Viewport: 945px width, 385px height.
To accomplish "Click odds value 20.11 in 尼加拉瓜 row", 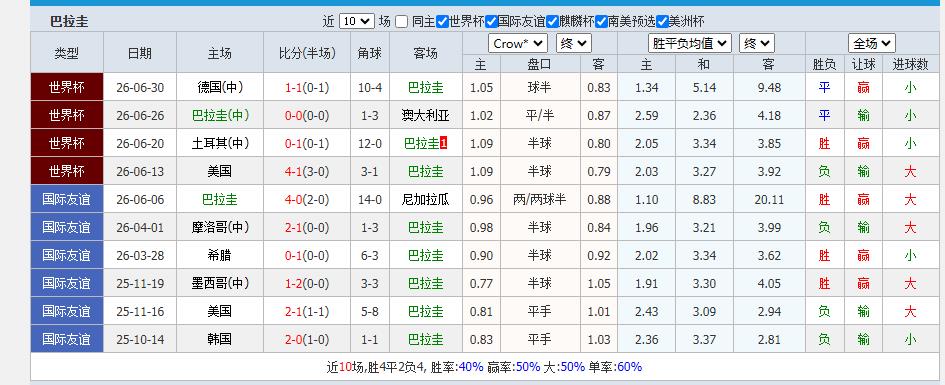I will (769, 199).
